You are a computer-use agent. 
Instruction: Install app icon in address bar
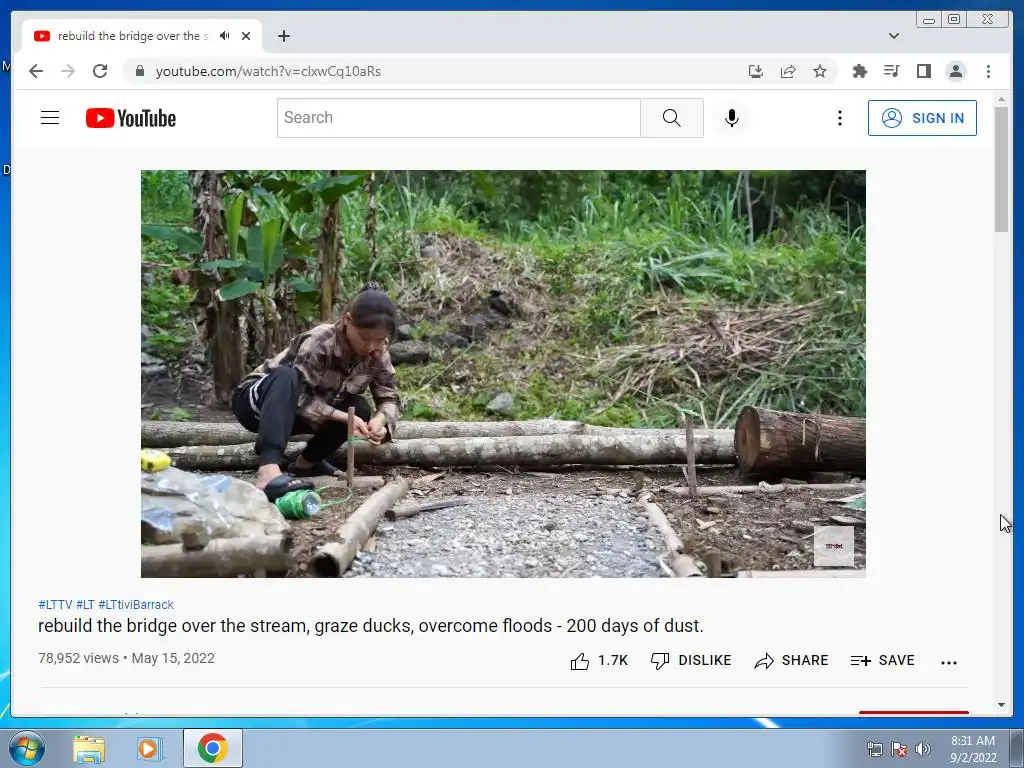[756, 71]
